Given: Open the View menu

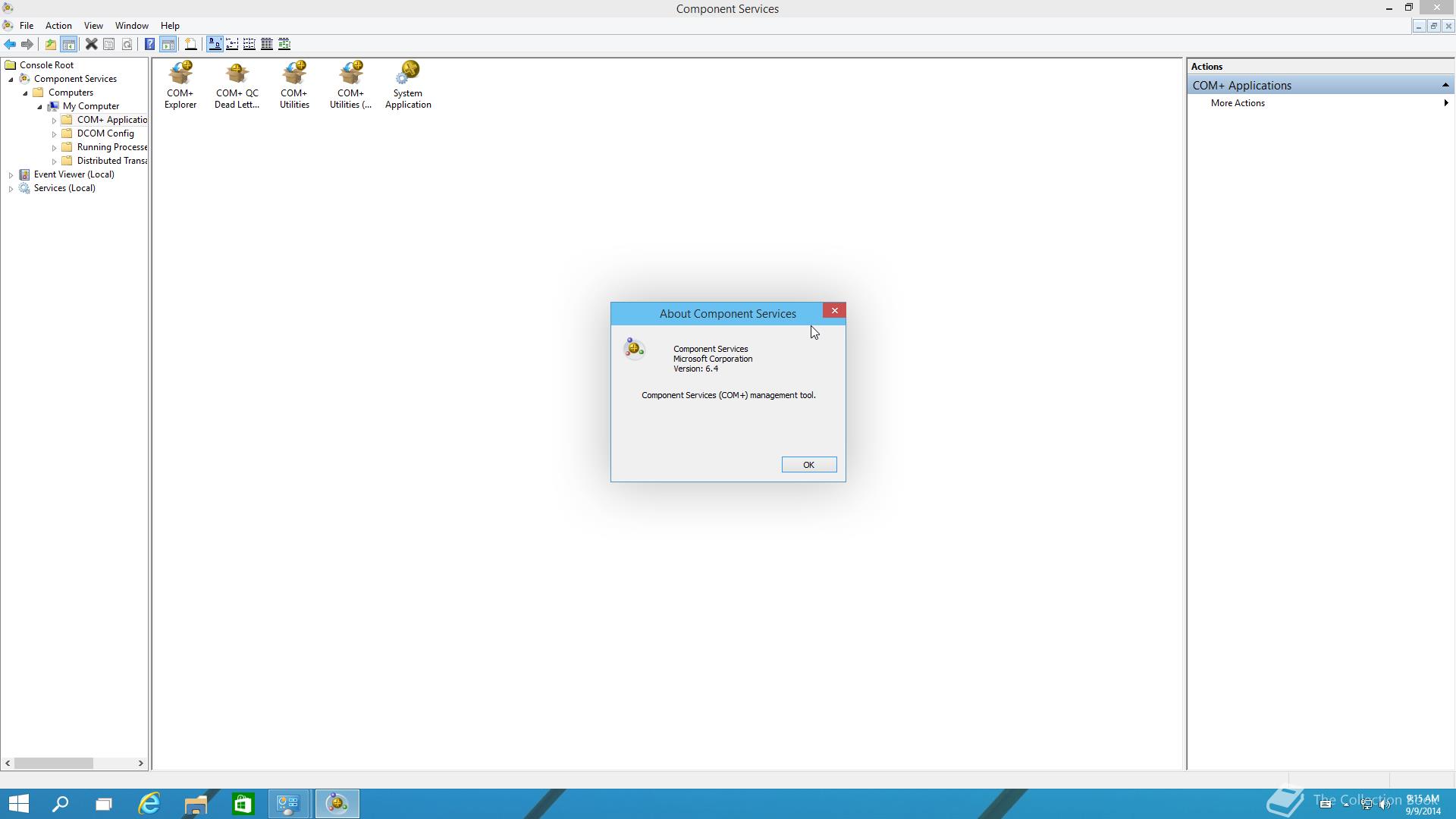Looking at the screenshot, I should (93, 26).
